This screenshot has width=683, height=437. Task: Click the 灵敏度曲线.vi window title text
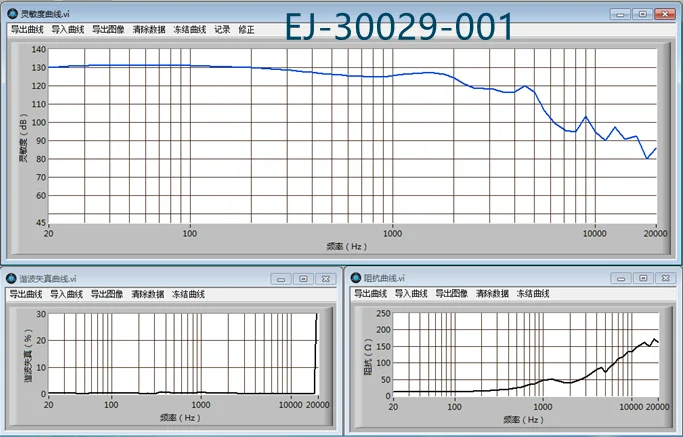click(x=45, y=14)
